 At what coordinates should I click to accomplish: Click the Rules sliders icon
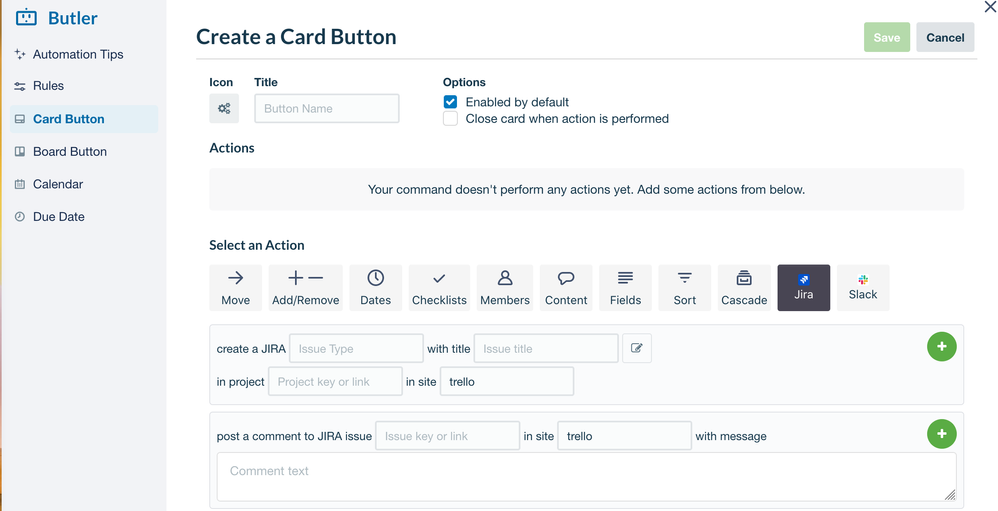point(20,86)
